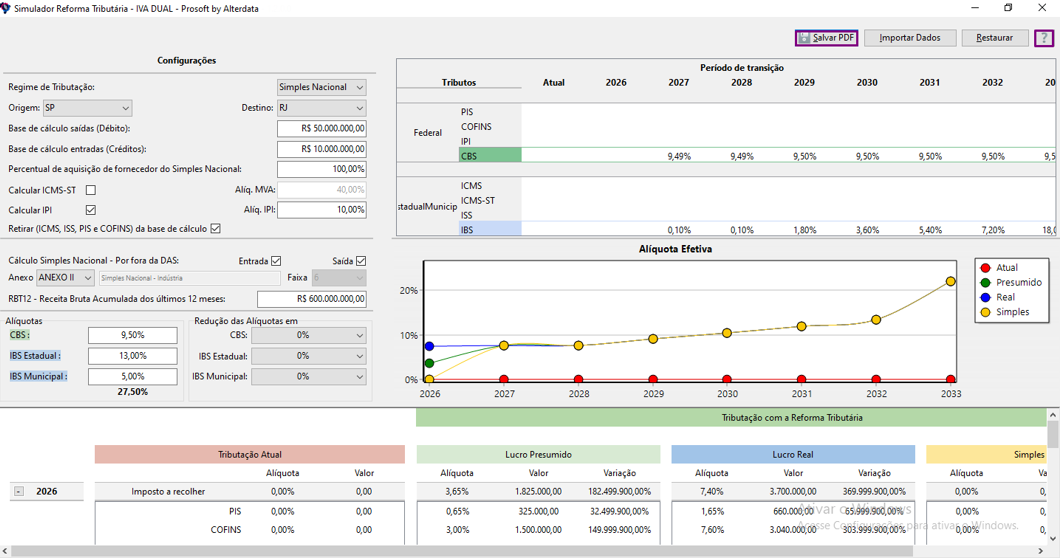The width and height of the screenshot is (1060, 558).
Task: Click the blue Real legend marker
Action: coord(985,297)
